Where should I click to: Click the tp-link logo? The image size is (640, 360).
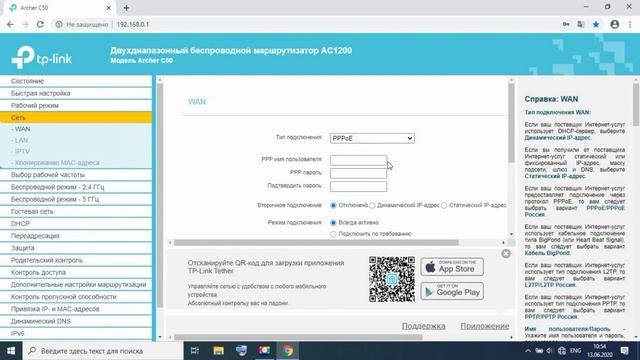(x=42, y=58)
